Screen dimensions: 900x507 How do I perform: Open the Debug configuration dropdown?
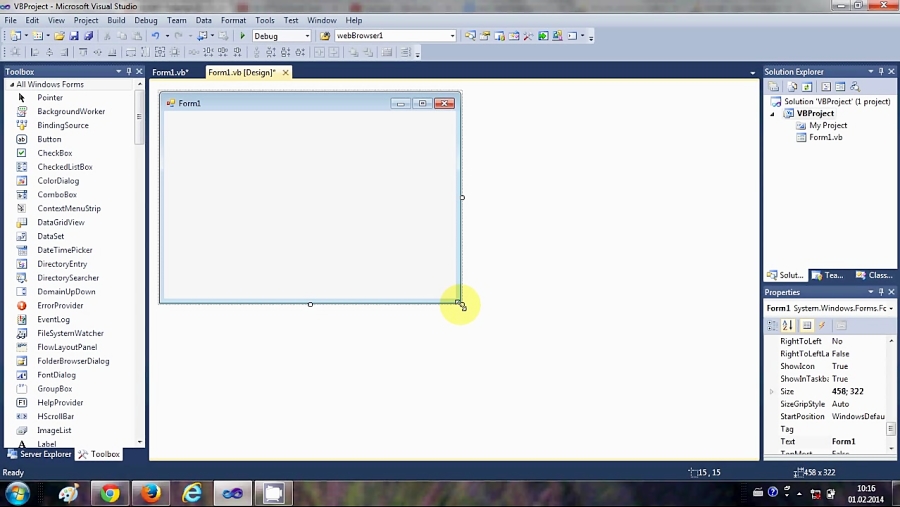pyautogui.click(x=307, y=36)
